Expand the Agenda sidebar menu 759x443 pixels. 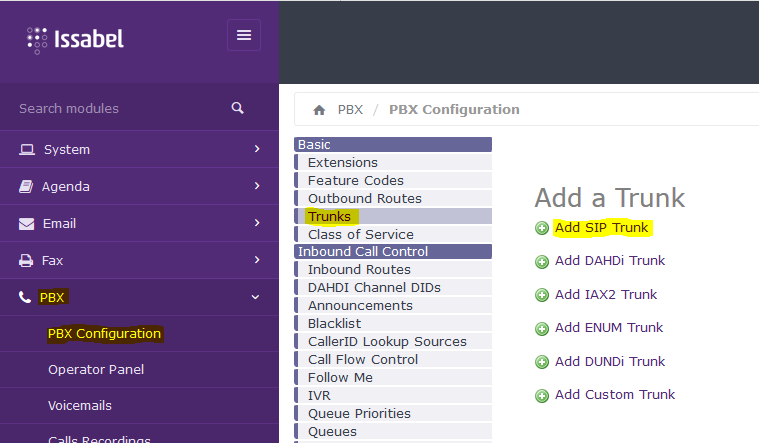(x=139, y=186)
